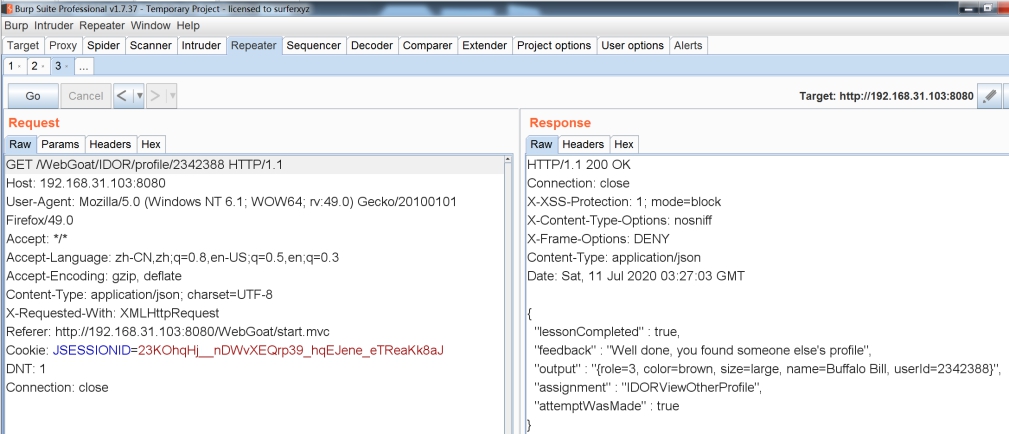Click the Accept-Language header line

pos(172,258)
